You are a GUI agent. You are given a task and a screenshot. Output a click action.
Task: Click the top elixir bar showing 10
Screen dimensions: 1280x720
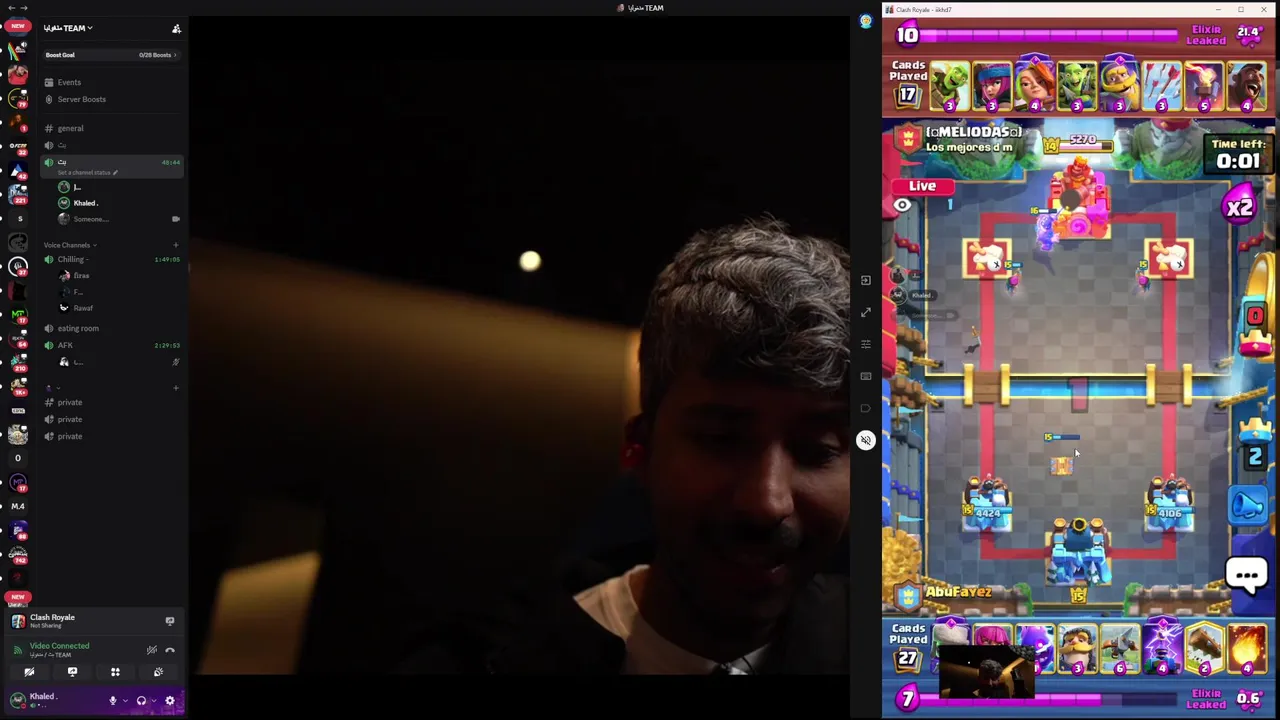point(1035,35)
